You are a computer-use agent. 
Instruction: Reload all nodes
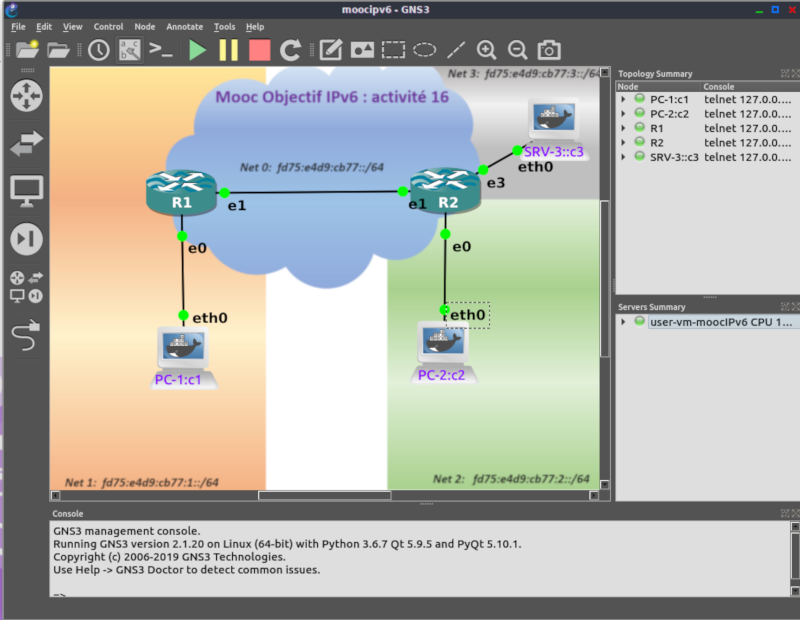tap(290, 50)
